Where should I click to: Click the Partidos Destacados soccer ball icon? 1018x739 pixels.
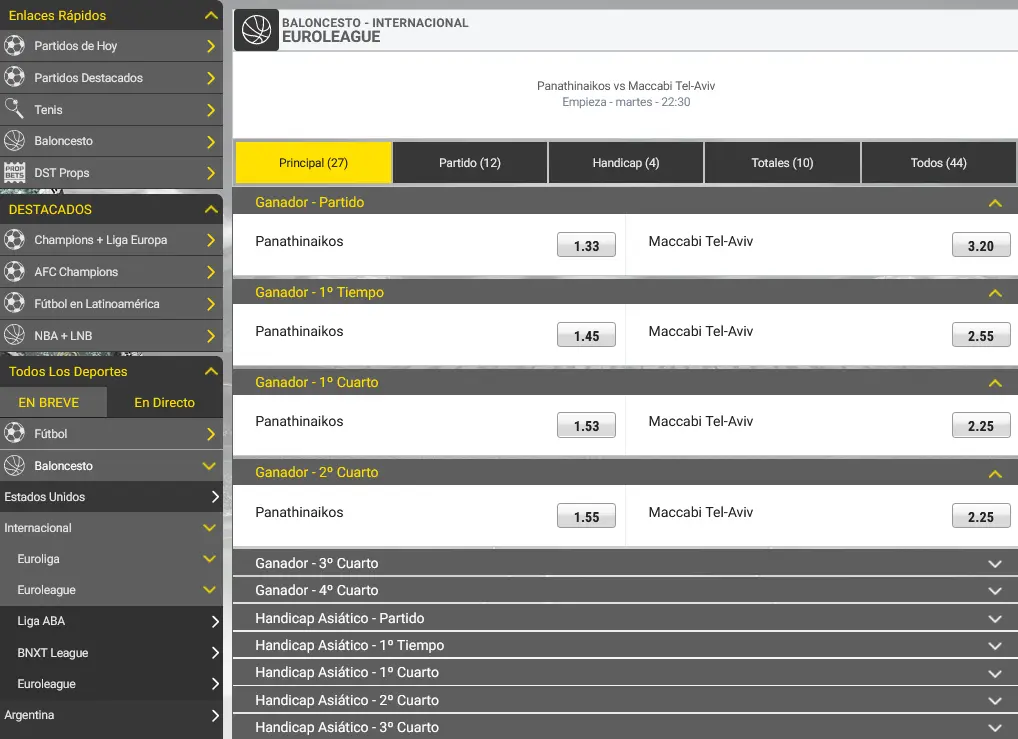coord(14,77)
